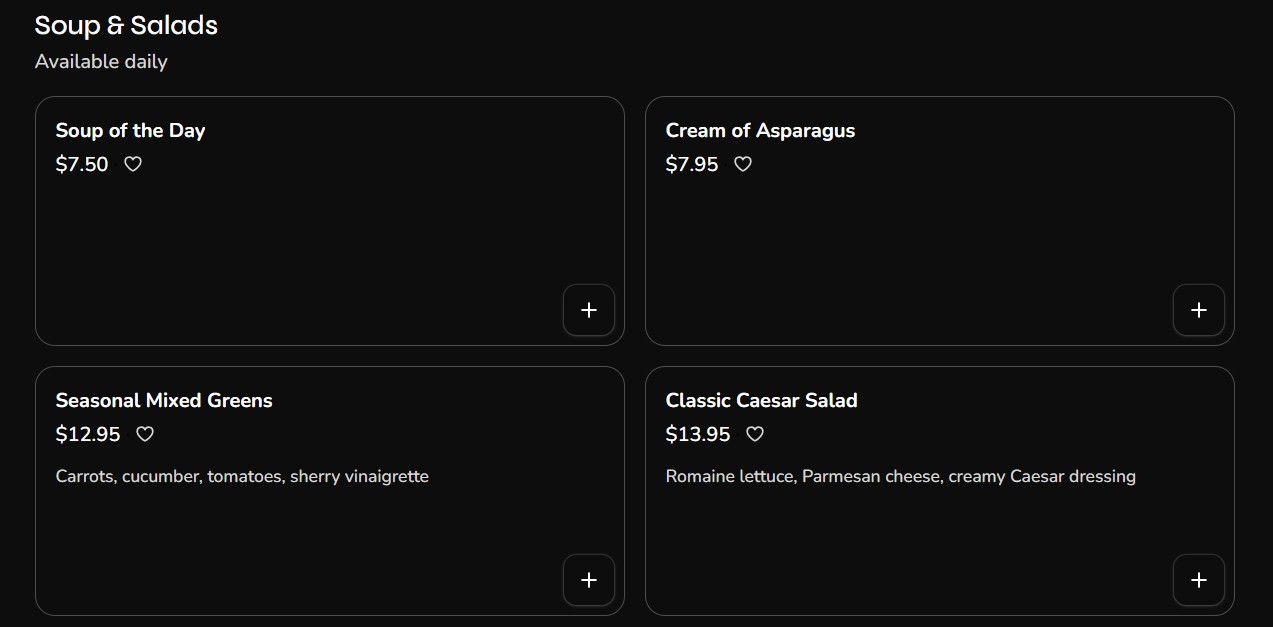Toggle heart icon for Cream of Asparagus
This screenshot has height=627, width=1273.
tap(743, 164)
